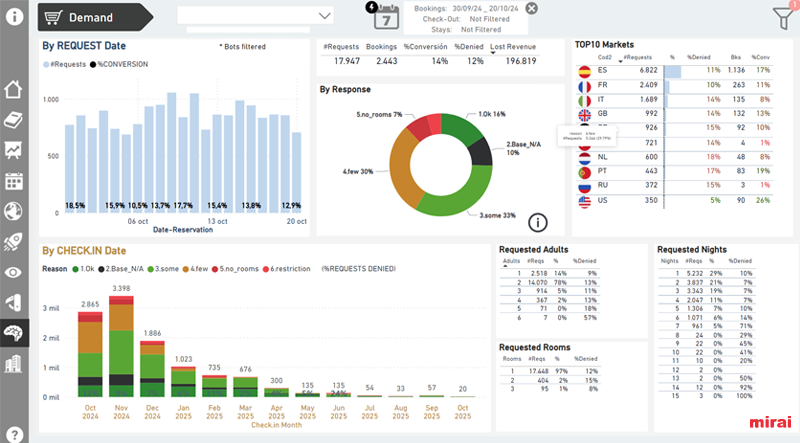Click the Netherlands flag icon
Screen dimensions: 800x443
(x=585, y=158)
